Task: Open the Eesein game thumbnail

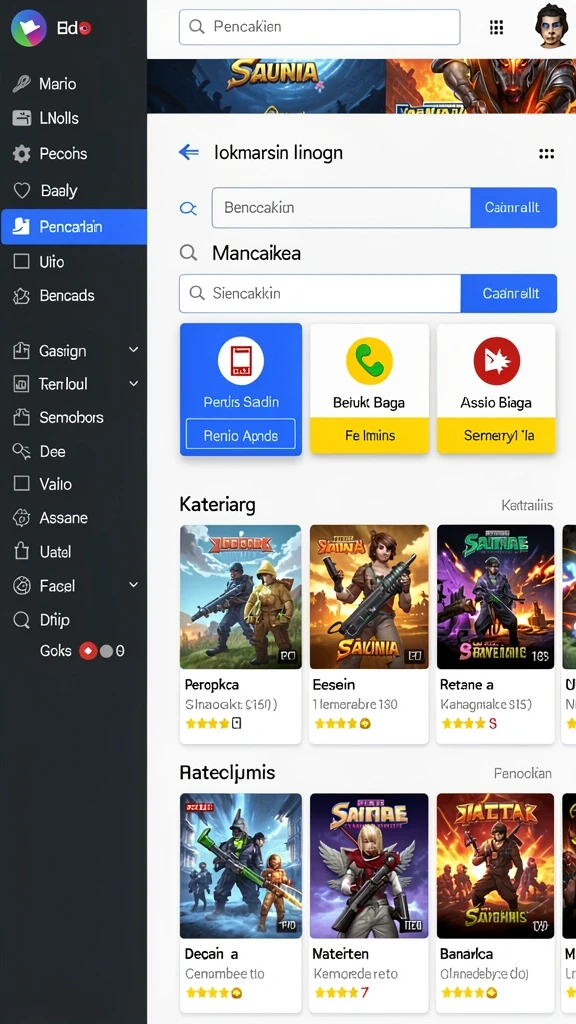Action: click(369, 597)
